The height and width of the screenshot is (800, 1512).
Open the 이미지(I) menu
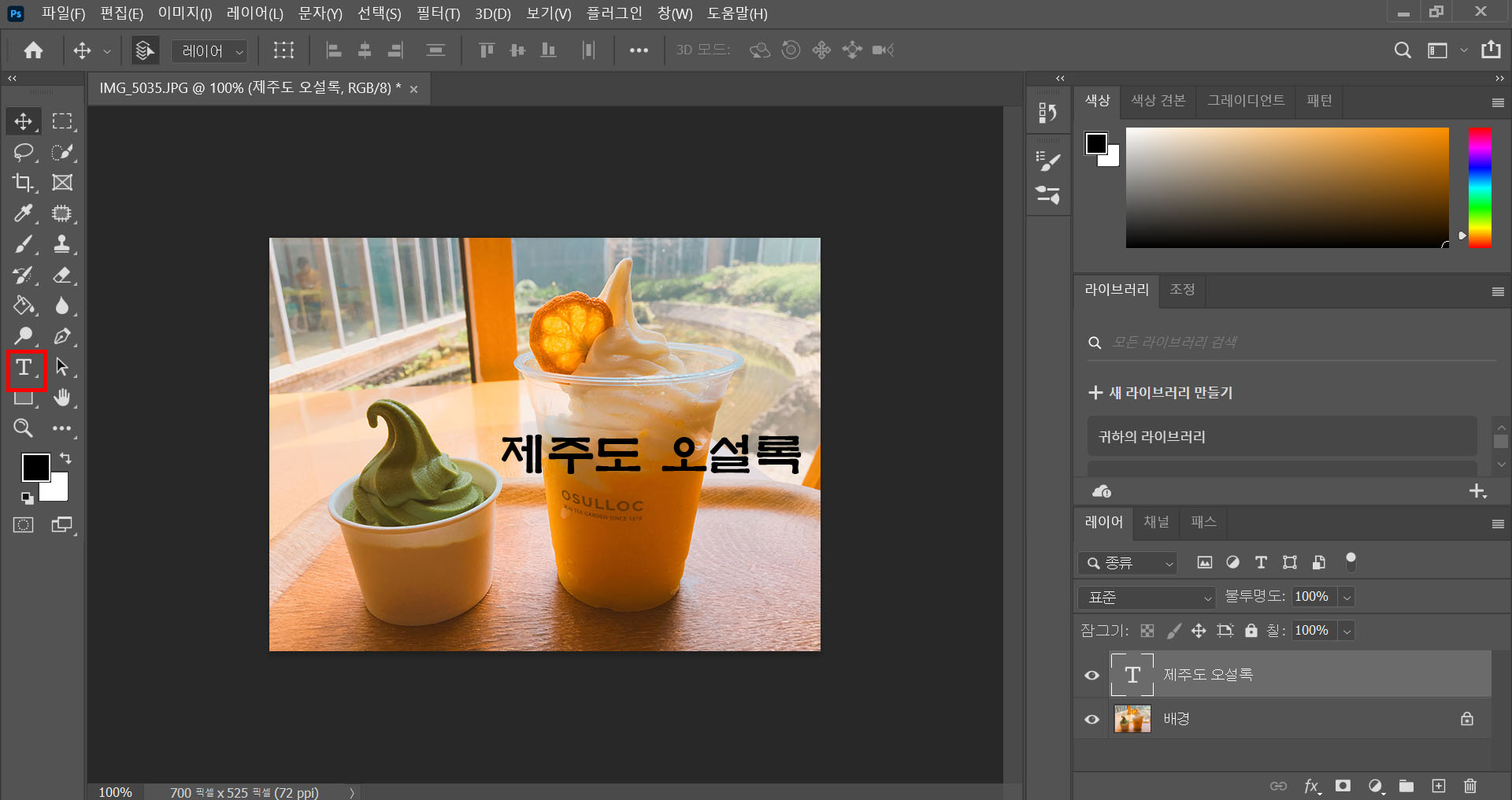185,13
